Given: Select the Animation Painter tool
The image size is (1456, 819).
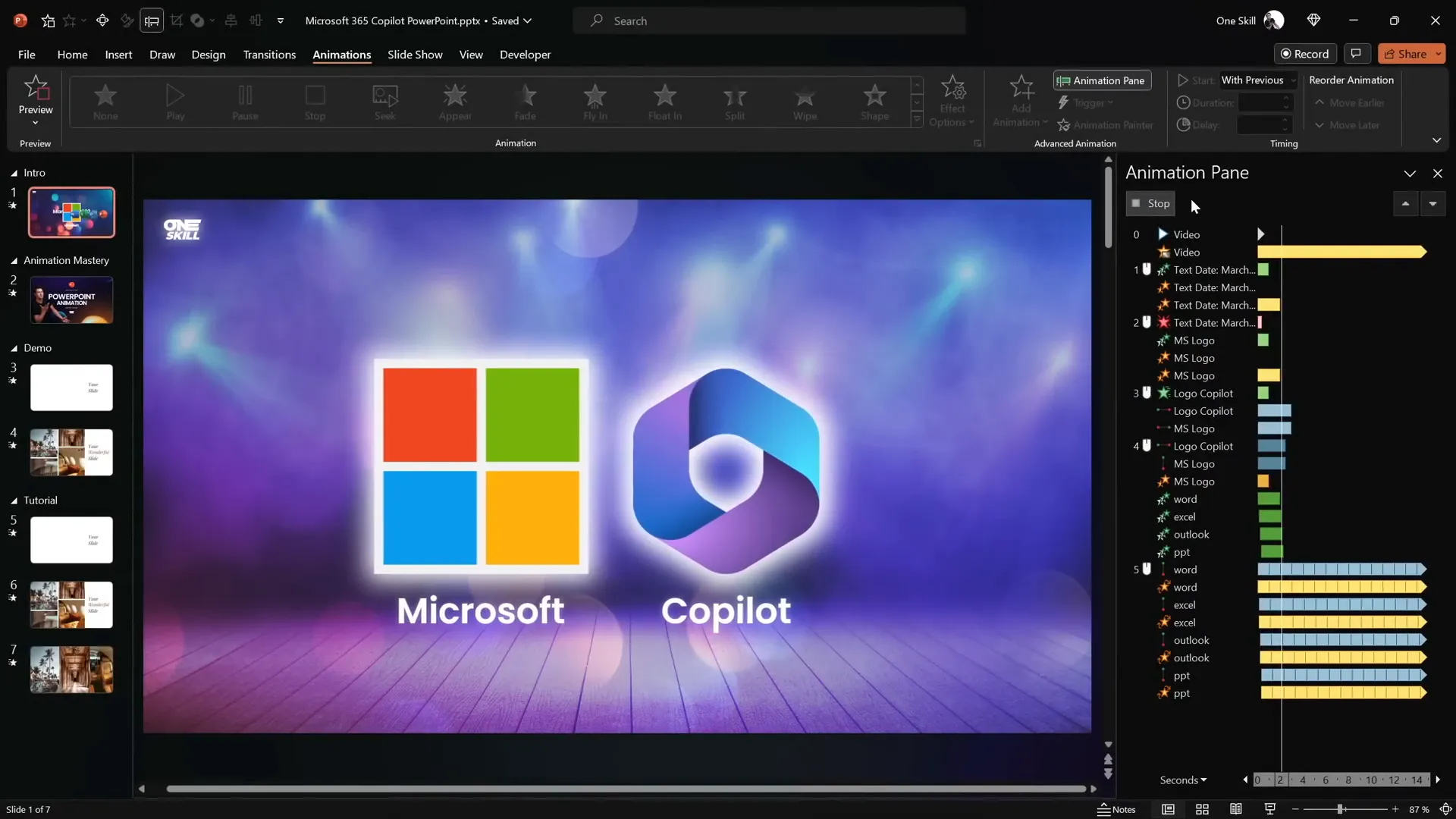Looking at the screenshot, I should tap(1105, 124).
